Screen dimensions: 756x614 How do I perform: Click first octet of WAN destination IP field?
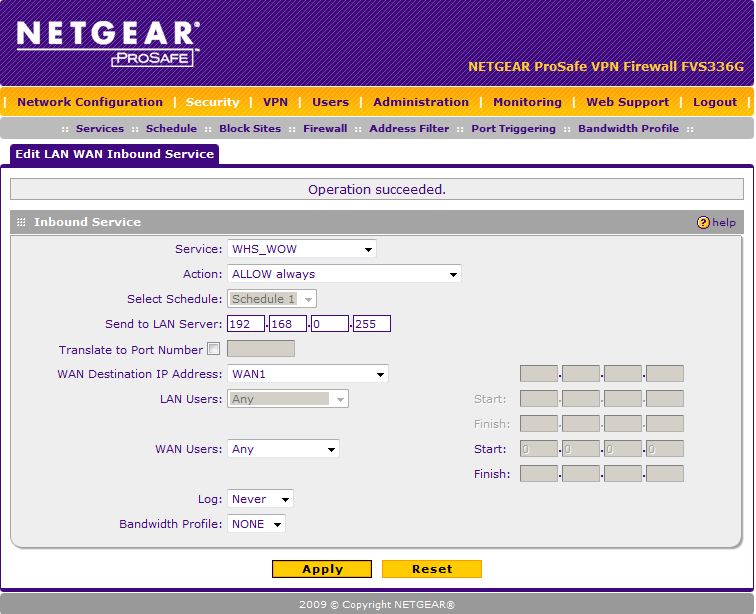click(539, 374)
